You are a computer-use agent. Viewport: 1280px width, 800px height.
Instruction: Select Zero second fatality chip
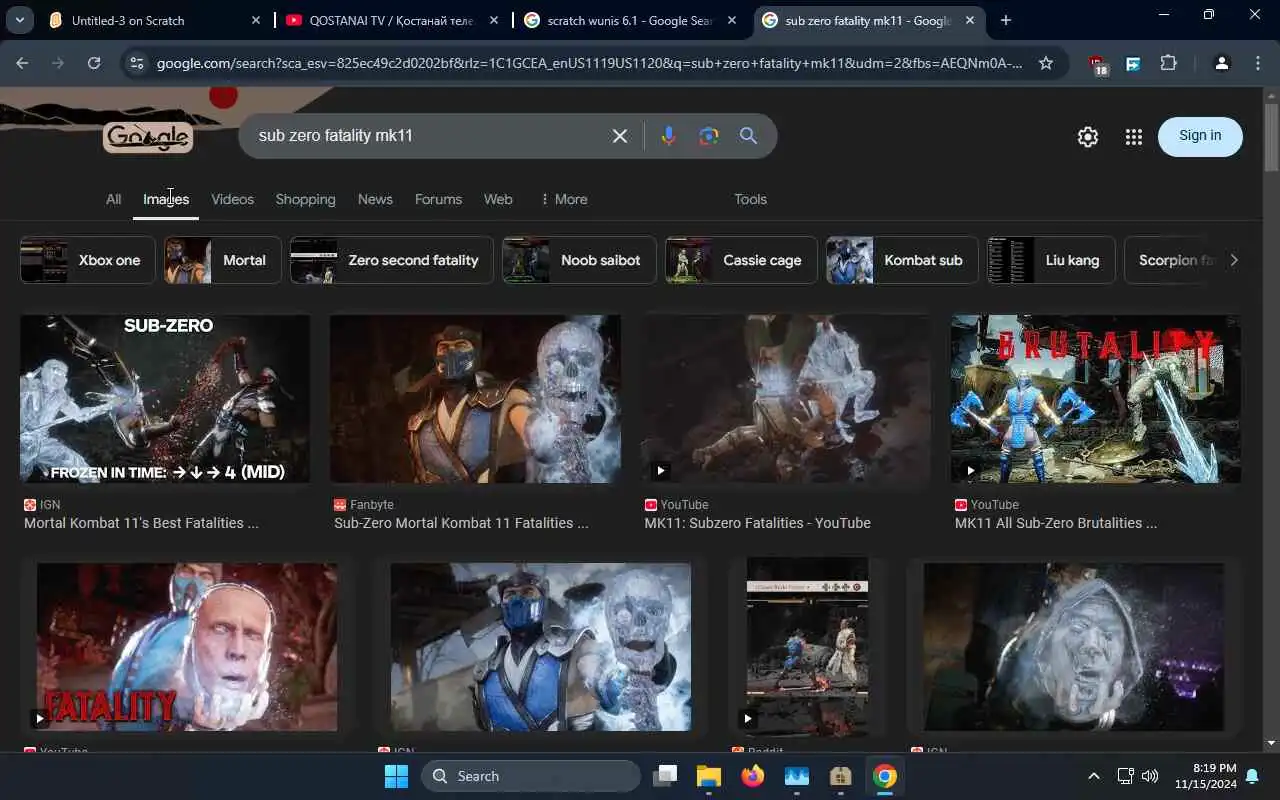[392, 260]
